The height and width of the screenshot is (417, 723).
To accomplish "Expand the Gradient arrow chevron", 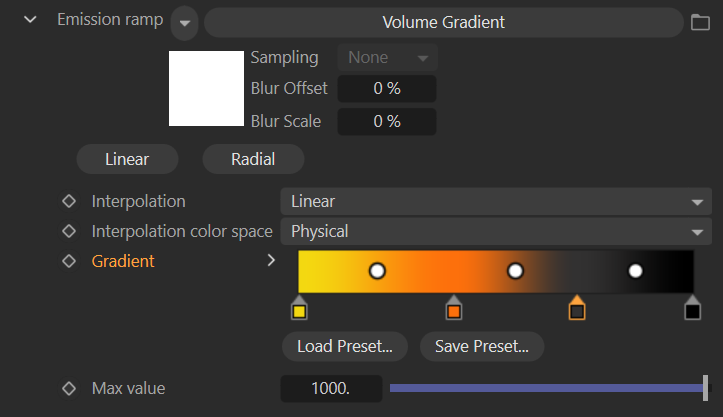I will pos(271,261).
